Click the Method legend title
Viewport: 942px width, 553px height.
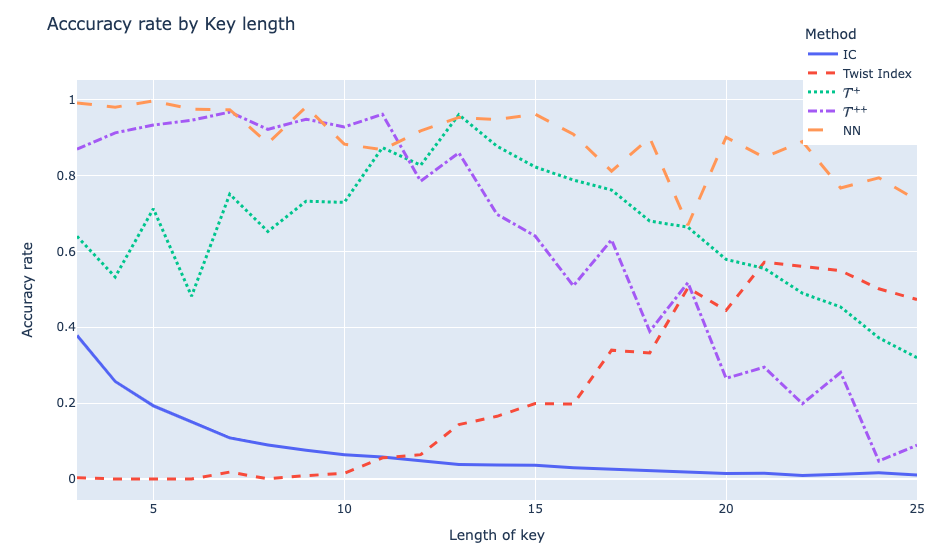[x=830, y=34]
